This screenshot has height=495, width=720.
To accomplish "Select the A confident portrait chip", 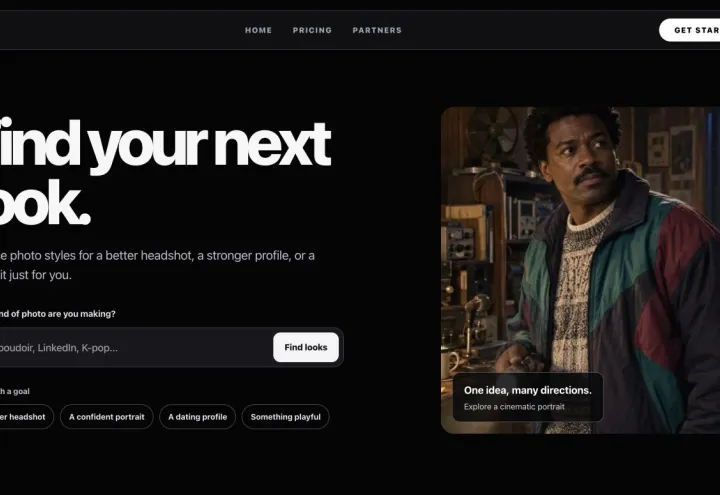I will pyautogui.click(x=107, y=417).
